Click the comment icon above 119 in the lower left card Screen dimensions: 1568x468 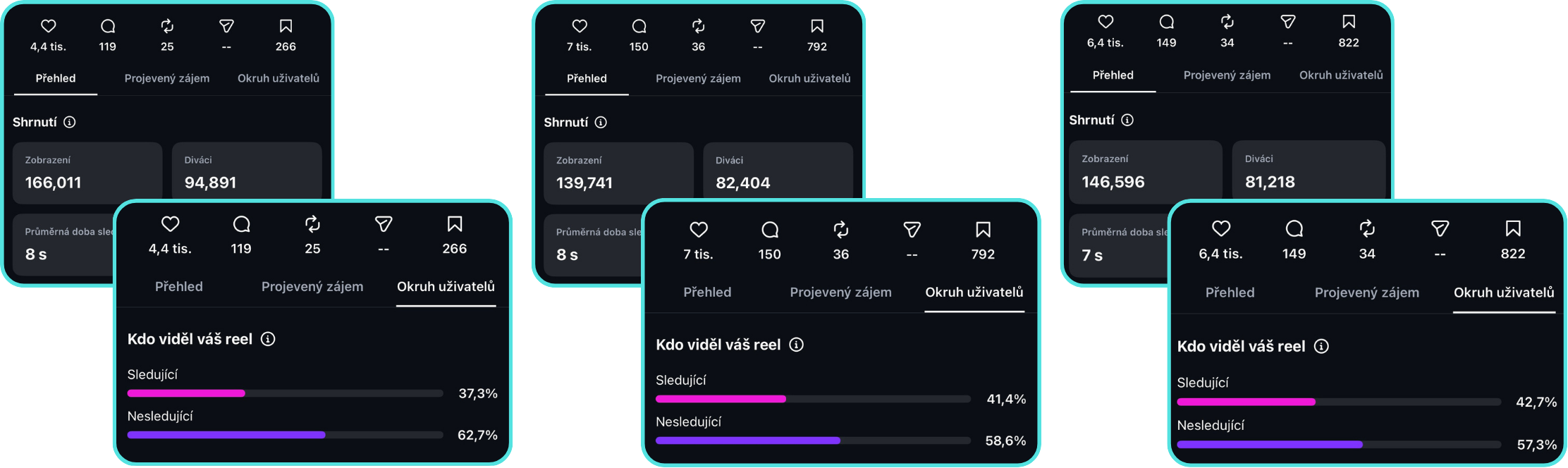click(x=241, y=224)
